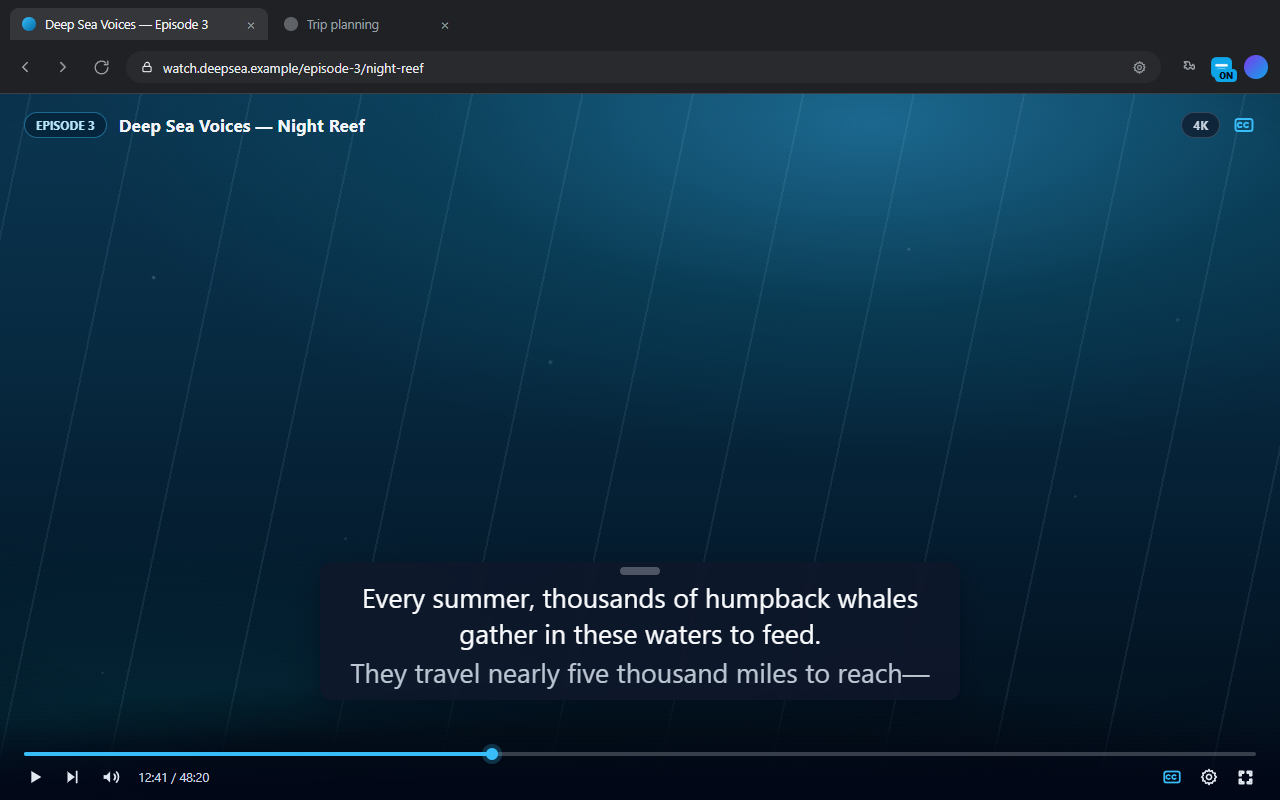
Task: Click the playback progress handle
Action: pyautogui.click(x=492, y=754)
